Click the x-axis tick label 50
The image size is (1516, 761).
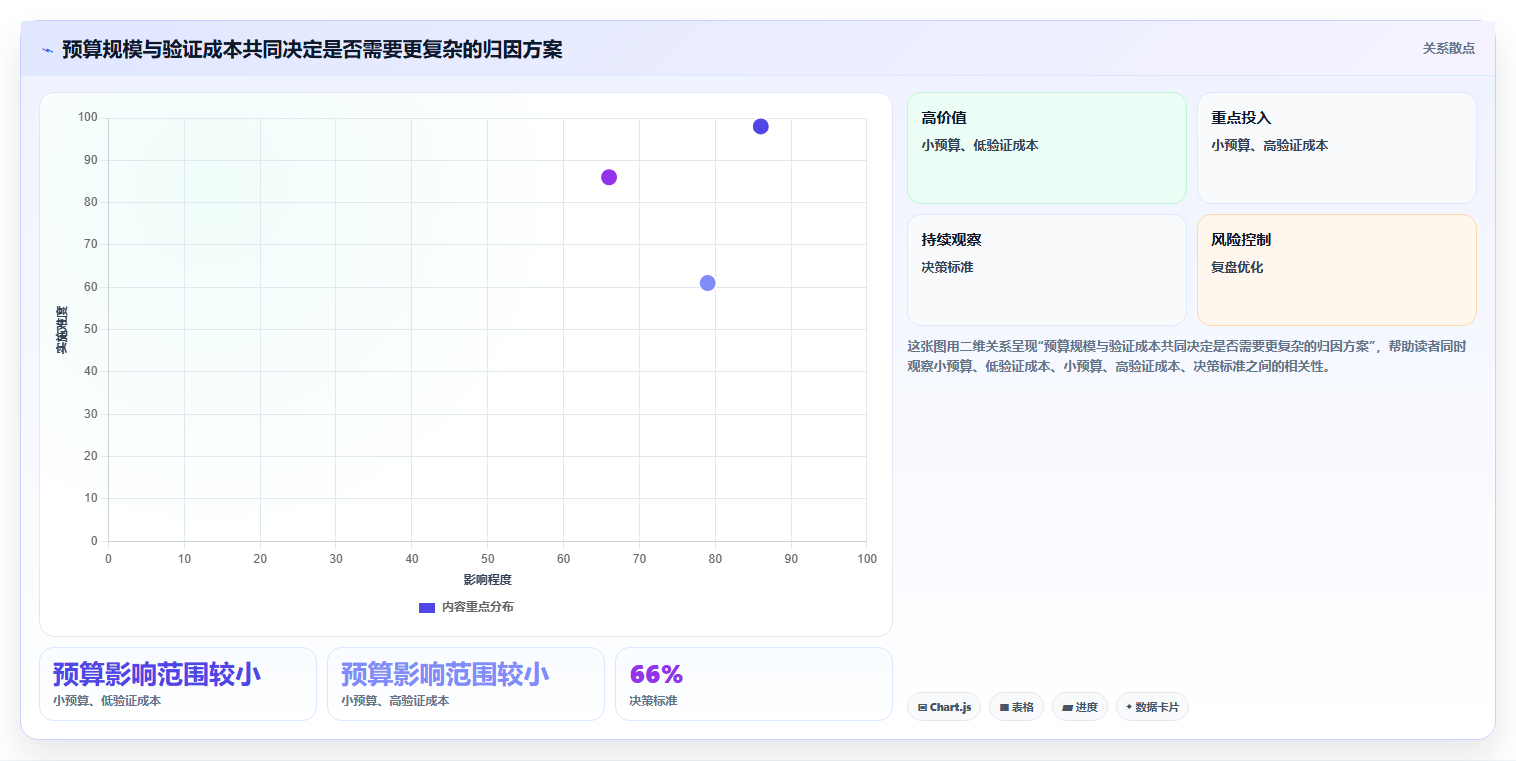point(487,559)
